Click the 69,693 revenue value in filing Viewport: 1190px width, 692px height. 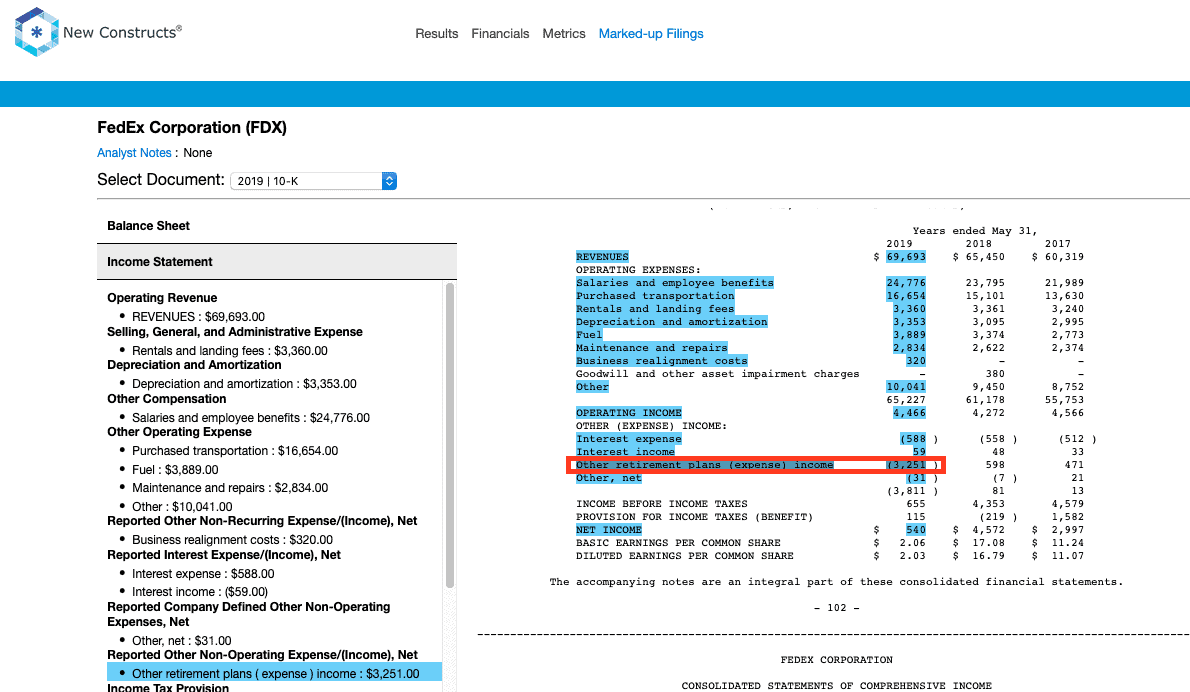[905, 256]
